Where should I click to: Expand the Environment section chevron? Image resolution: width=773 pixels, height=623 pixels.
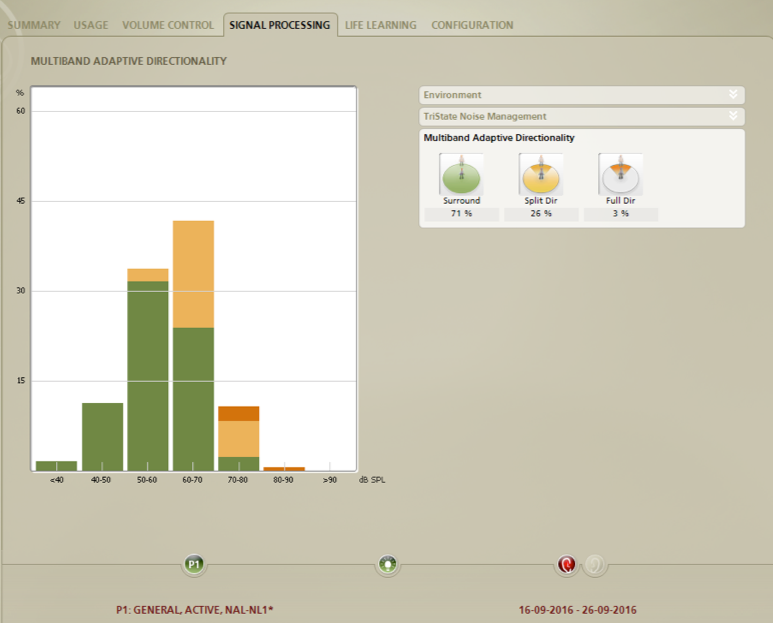coord(733,94)
